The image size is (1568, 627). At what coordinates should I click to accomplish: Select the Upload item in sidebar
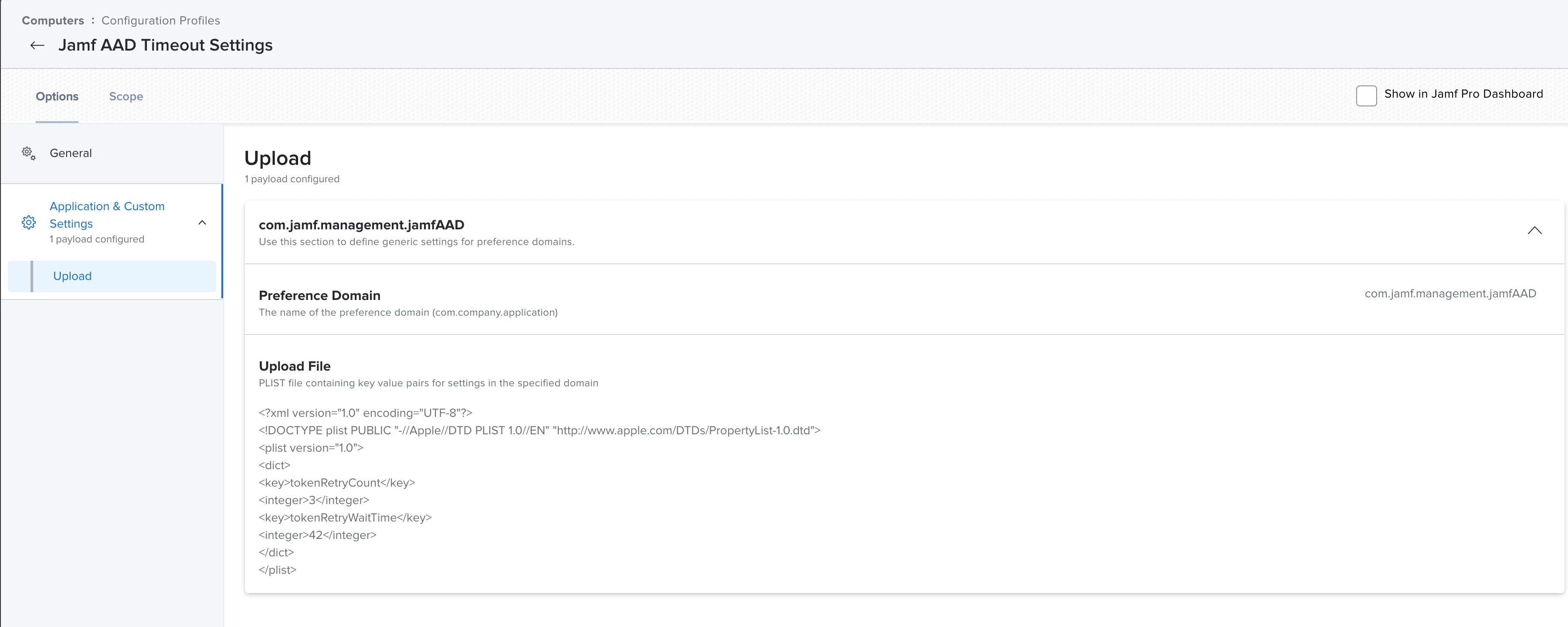pyautogui.click(x=112, y=276)
